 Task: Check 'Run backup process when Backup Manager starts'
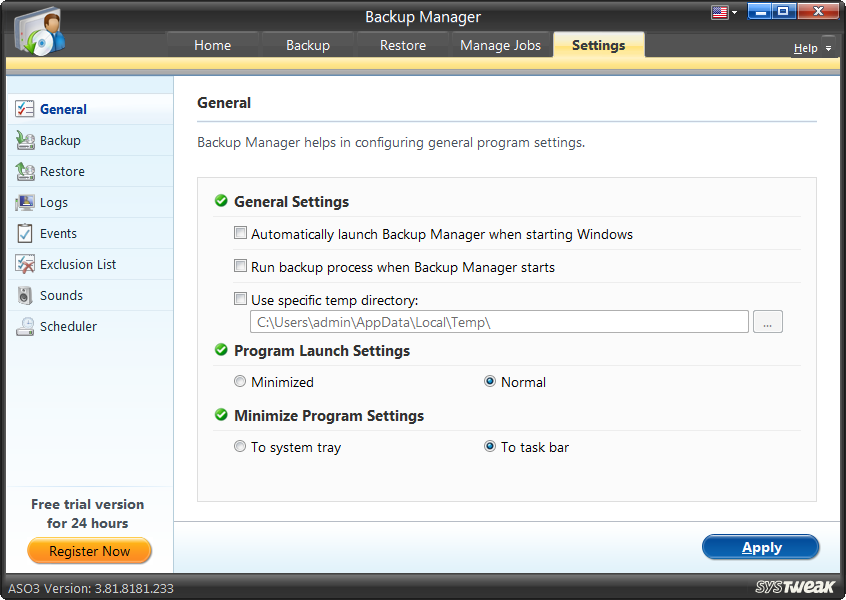(240, 266)
